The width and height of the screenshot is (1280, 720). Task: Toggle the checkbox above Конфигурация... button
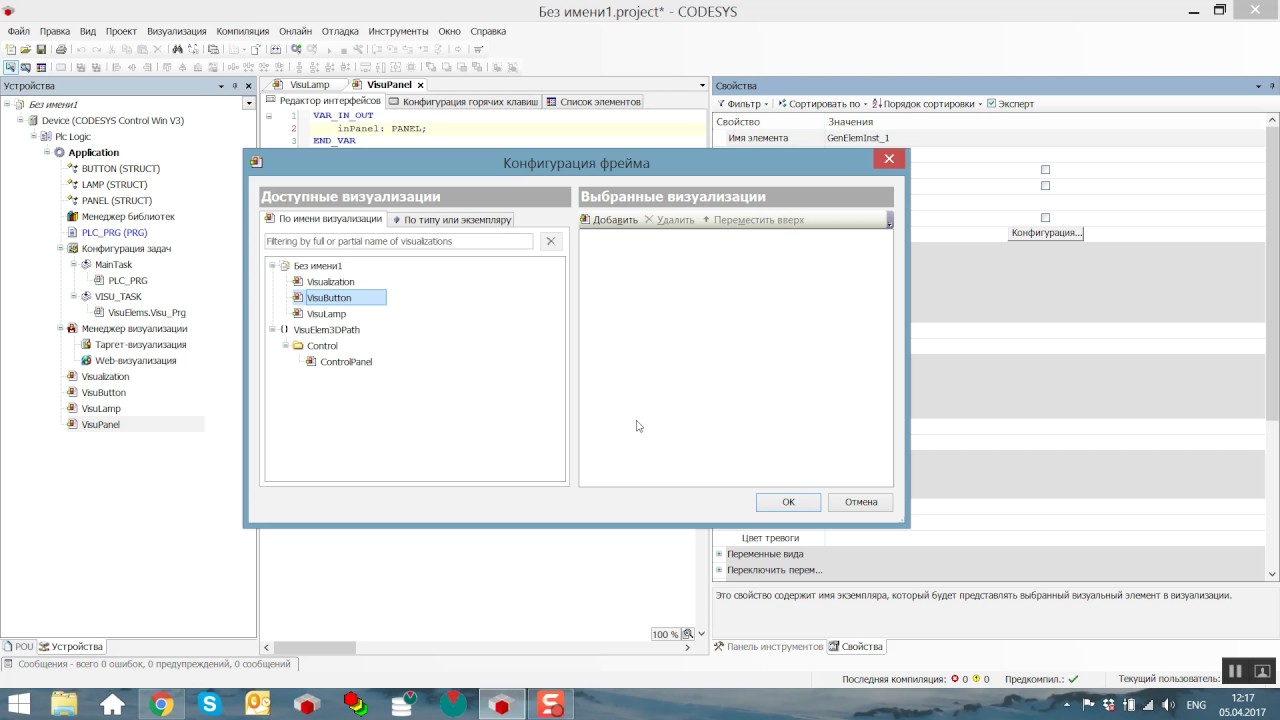tap(1045, 218)
